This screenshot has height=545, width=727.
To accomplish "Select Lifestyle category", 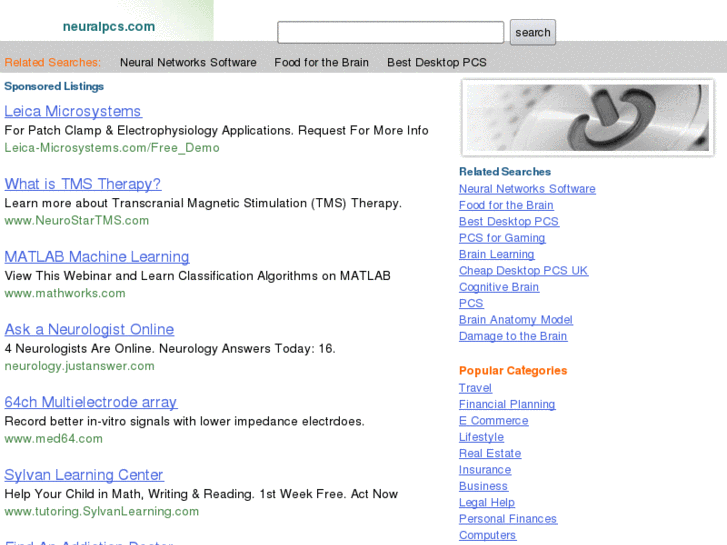I will pos(481,437).
